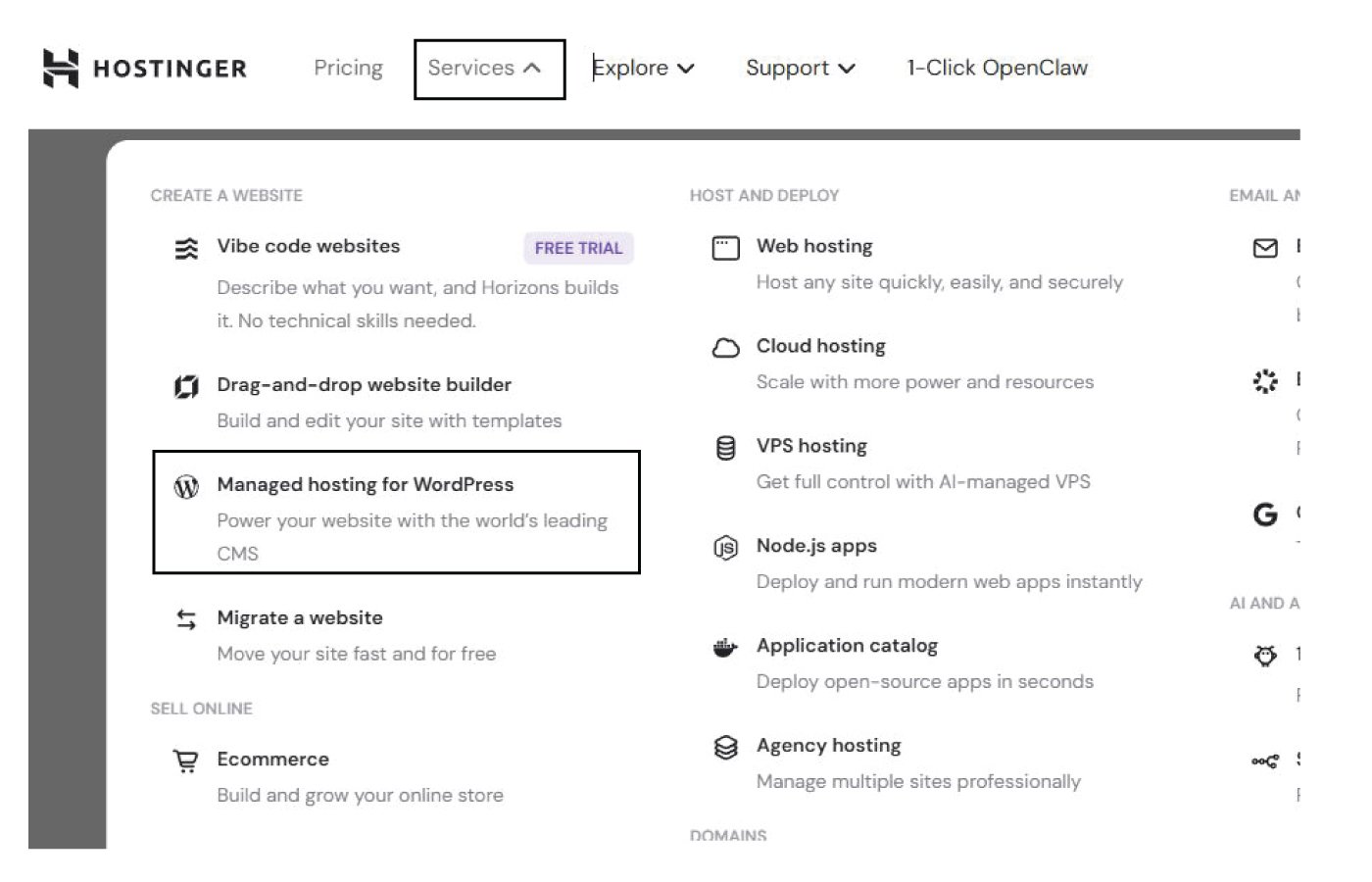Click the Hostinger logo
1372x882 pixels.
pos(145,68)
